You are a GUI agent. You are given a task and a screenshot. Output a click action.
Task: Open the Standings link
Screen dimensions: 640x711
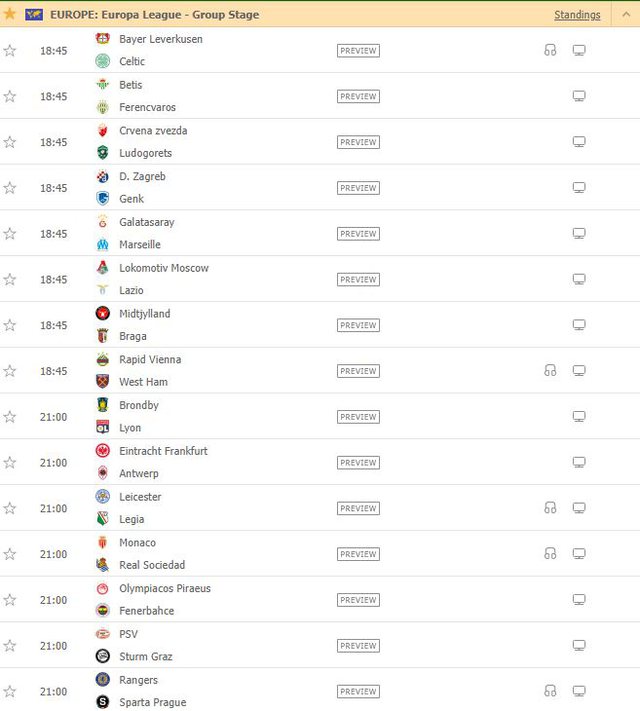[x=577, y=15]
